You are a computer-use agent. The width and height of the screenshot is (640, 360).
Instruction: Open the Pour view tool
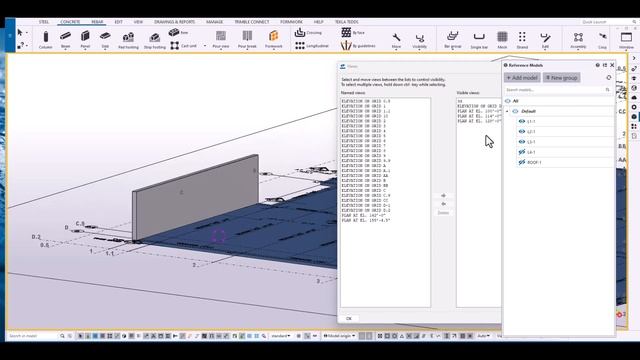click(x=221, y=40)
